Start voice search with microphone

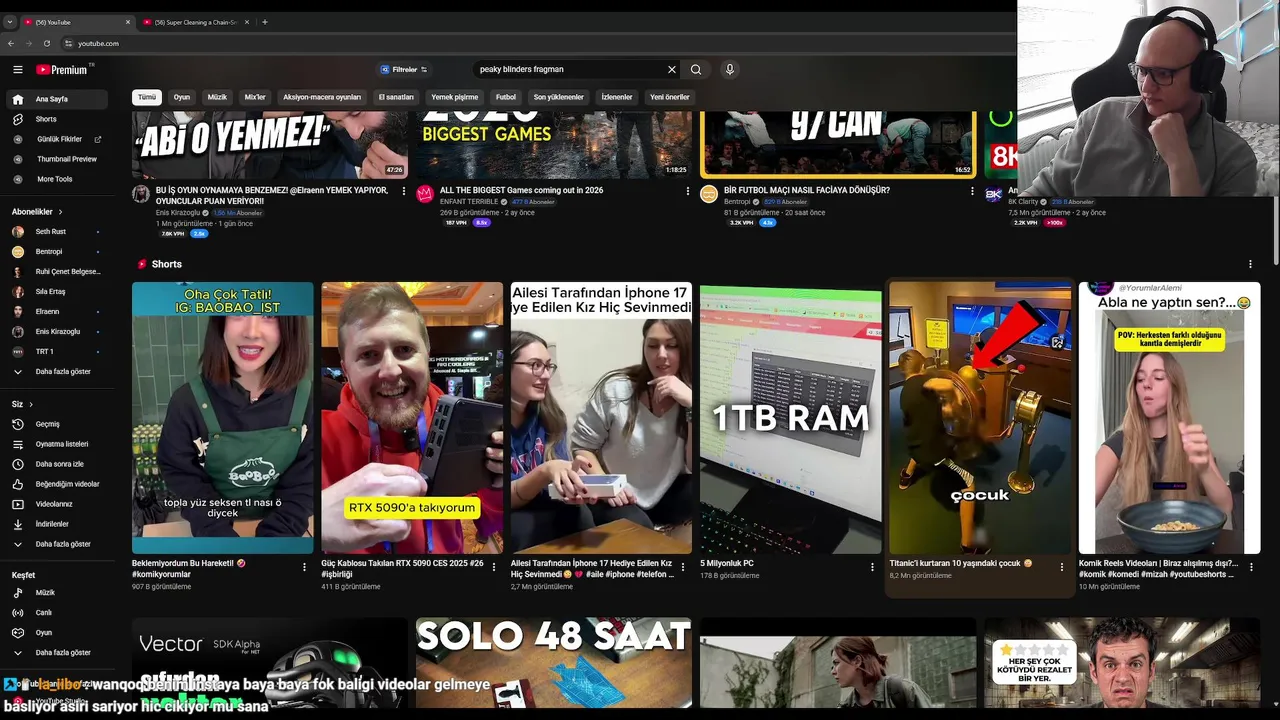tap(730, 69)
